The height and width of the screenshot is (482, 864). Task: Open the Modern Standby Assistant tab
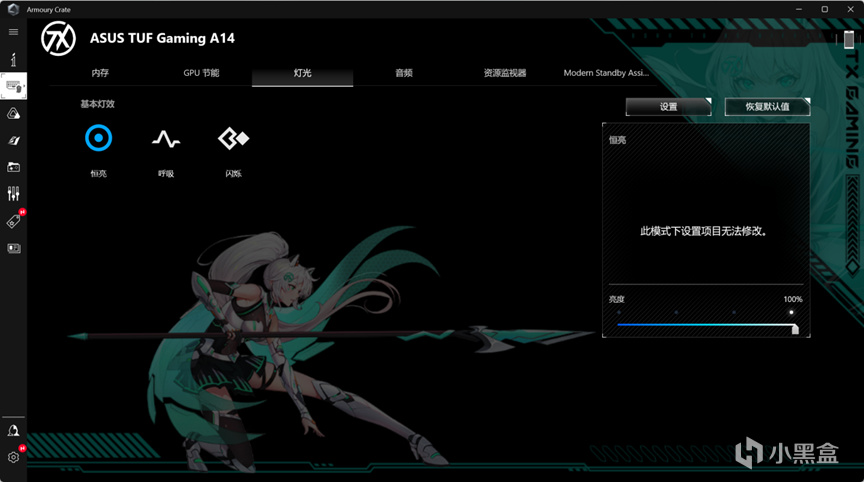(606, 73)
